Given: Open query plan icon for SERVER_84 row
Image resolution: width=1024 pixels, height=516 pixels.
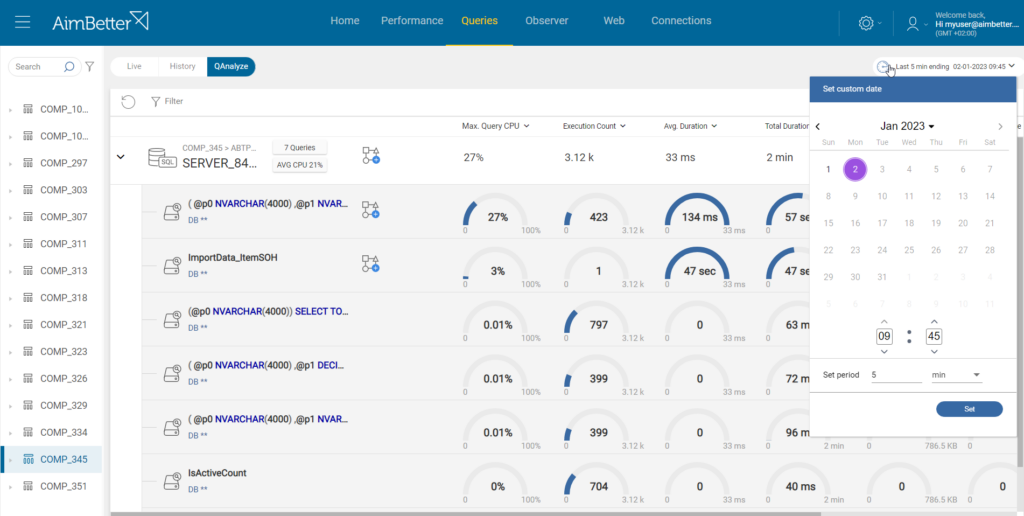Looking at the screenshot, I should [371, 155].
